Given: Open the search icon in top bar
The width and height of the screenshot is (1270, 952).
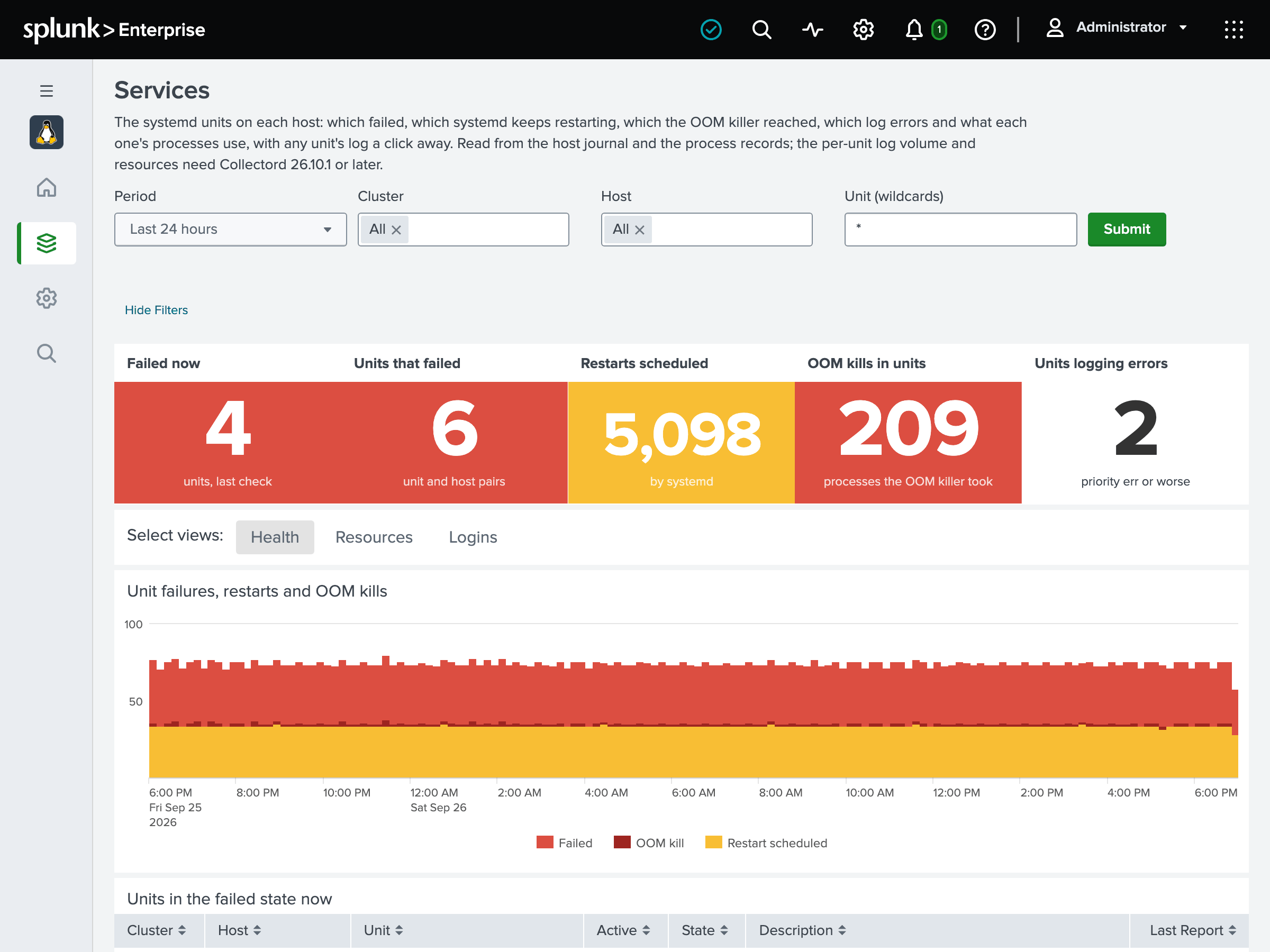Looking at the screenshot, I should tap(761, 29).
